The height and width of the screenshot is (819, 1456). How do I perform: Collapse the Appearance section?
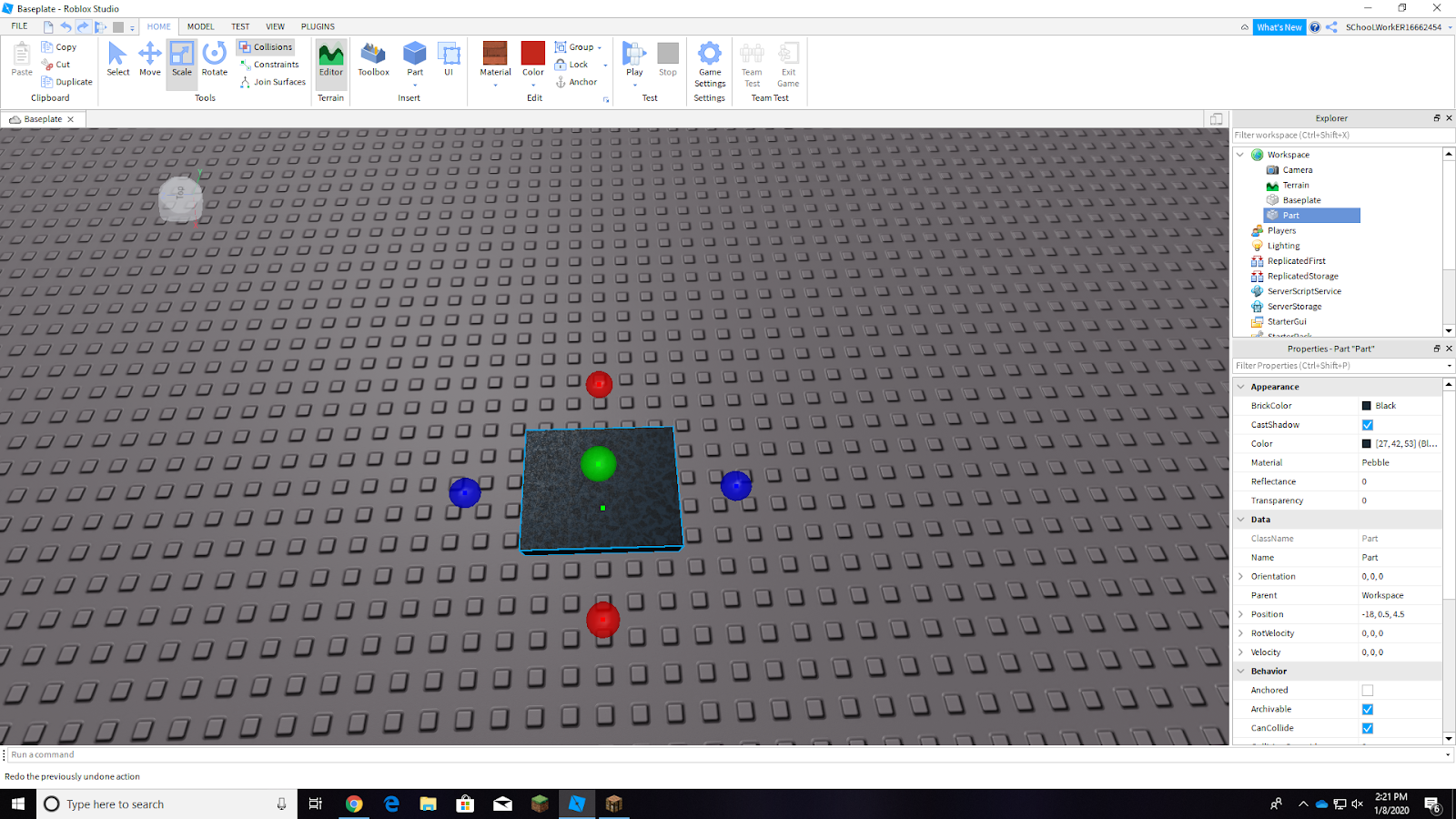[x=1240, y=387]
